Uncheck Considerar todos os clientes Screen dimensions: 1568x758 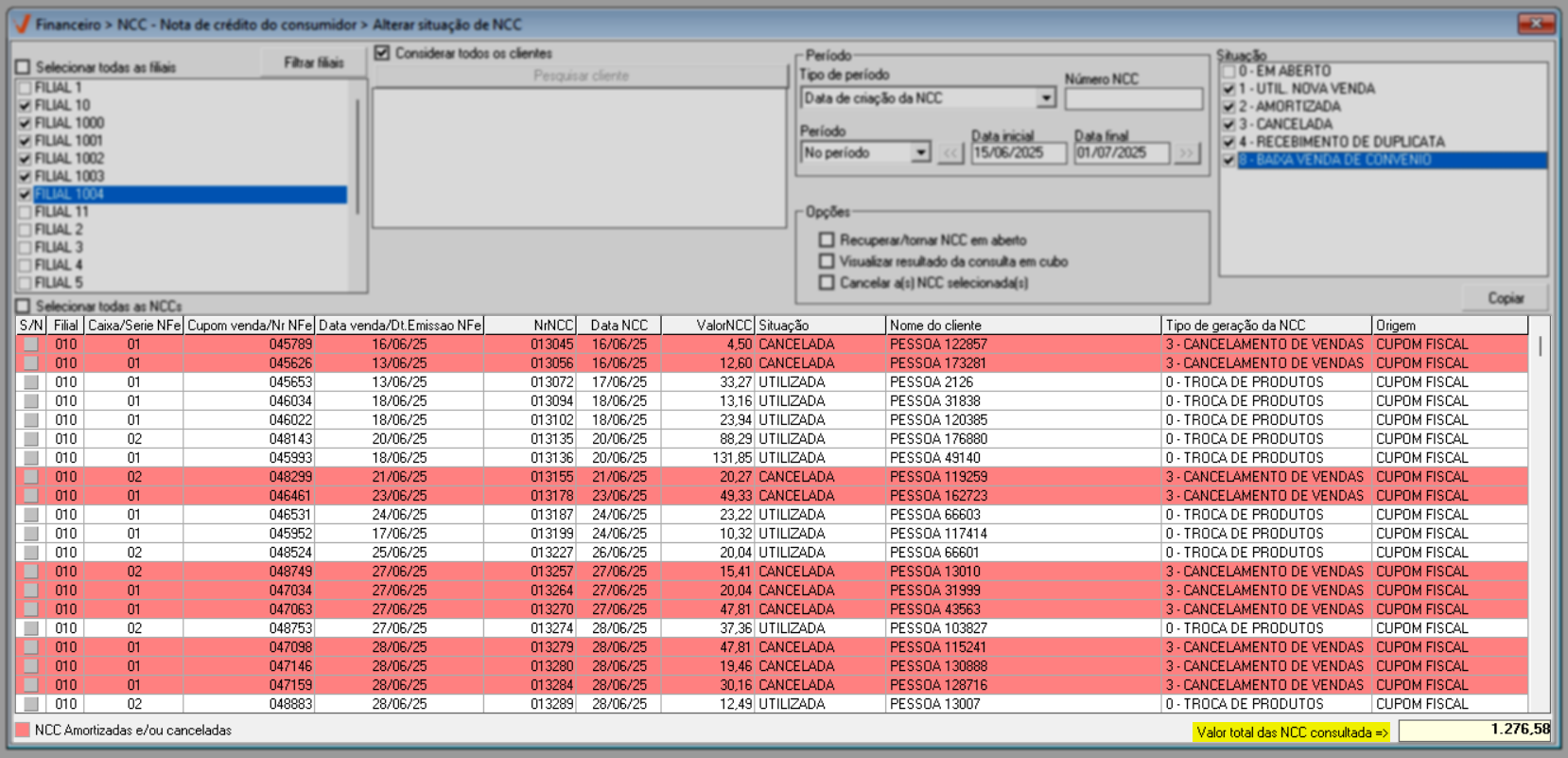[382, 53]
